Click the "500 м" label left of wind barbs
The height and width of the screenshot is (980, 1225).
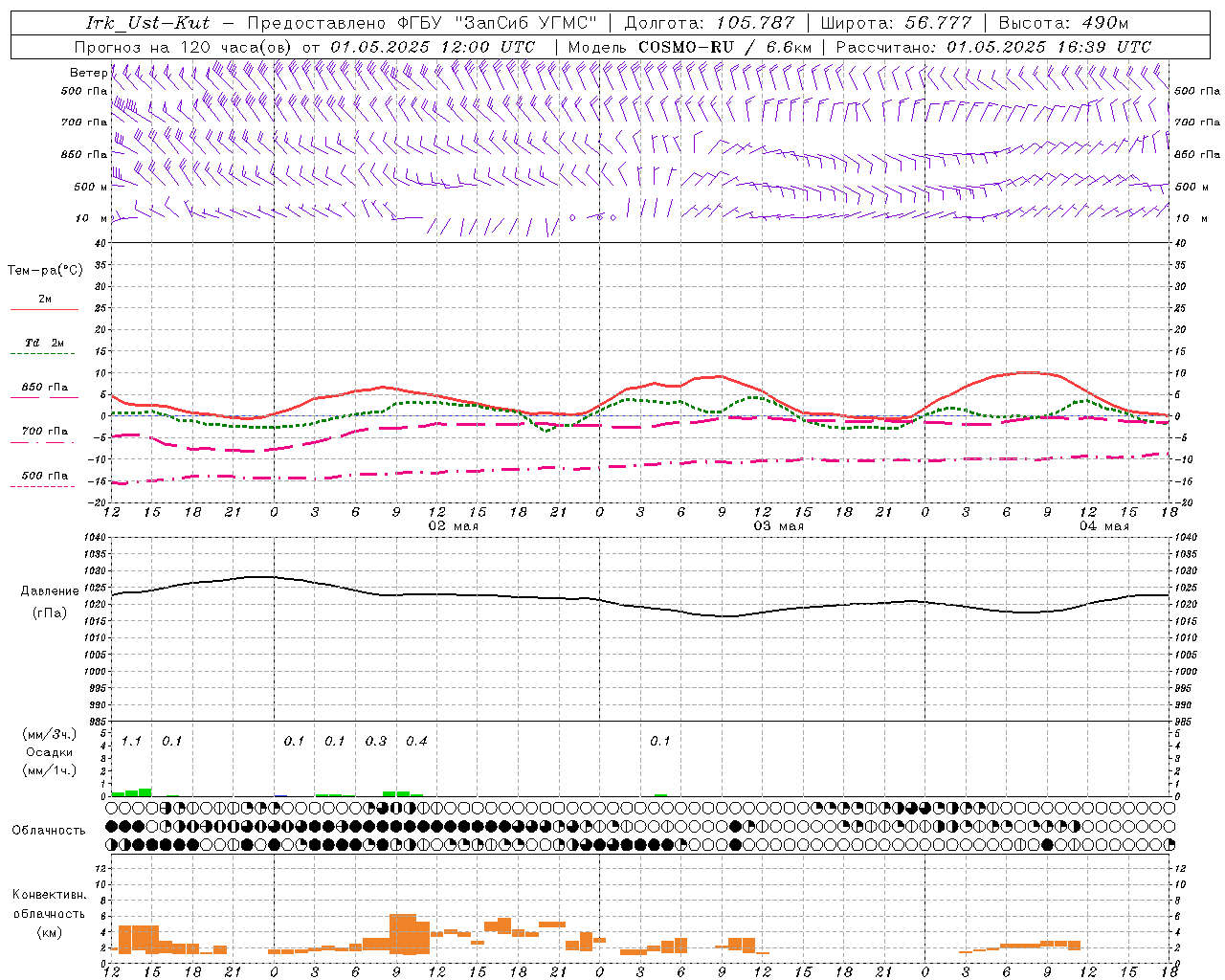pos(91,187)
